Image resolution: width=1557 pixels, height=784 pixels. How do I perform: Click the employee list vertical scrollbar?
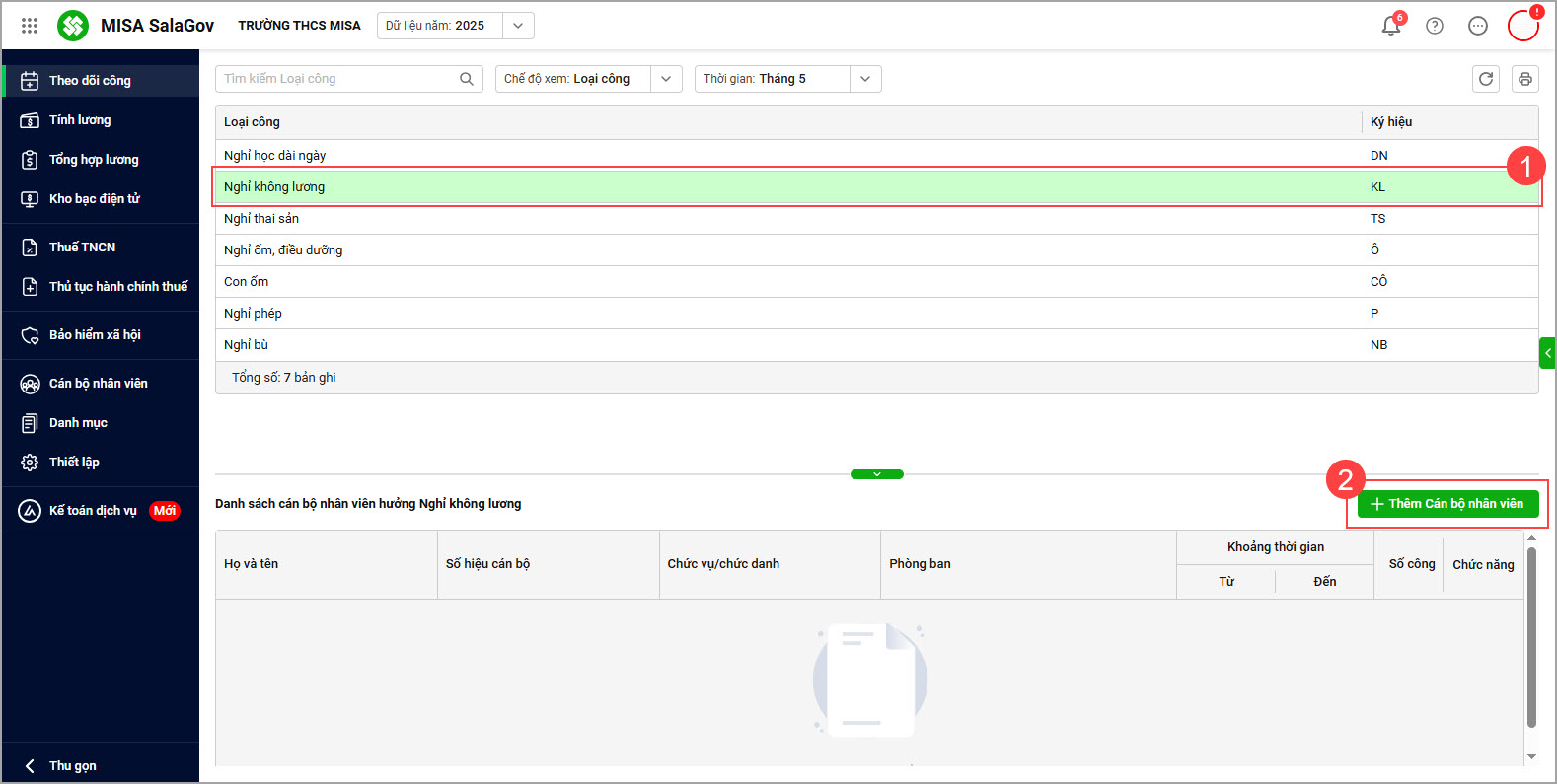[1531, 641]
